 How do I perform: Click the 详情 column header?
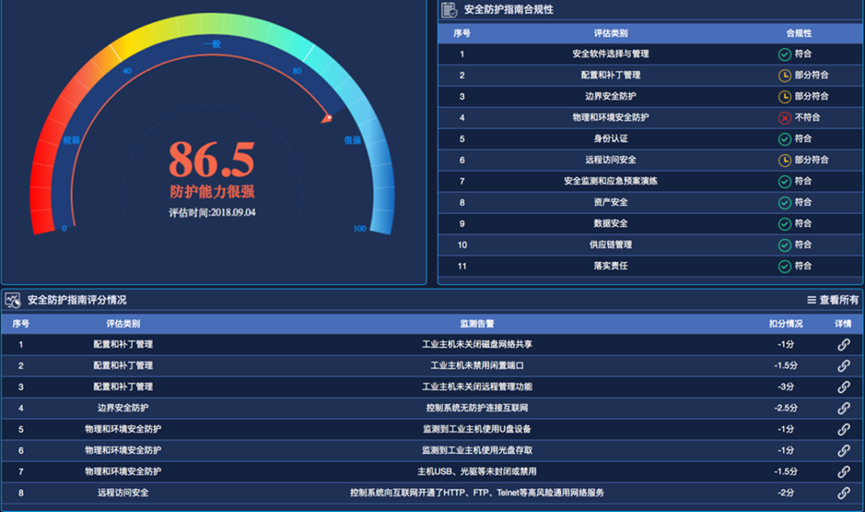843,323
